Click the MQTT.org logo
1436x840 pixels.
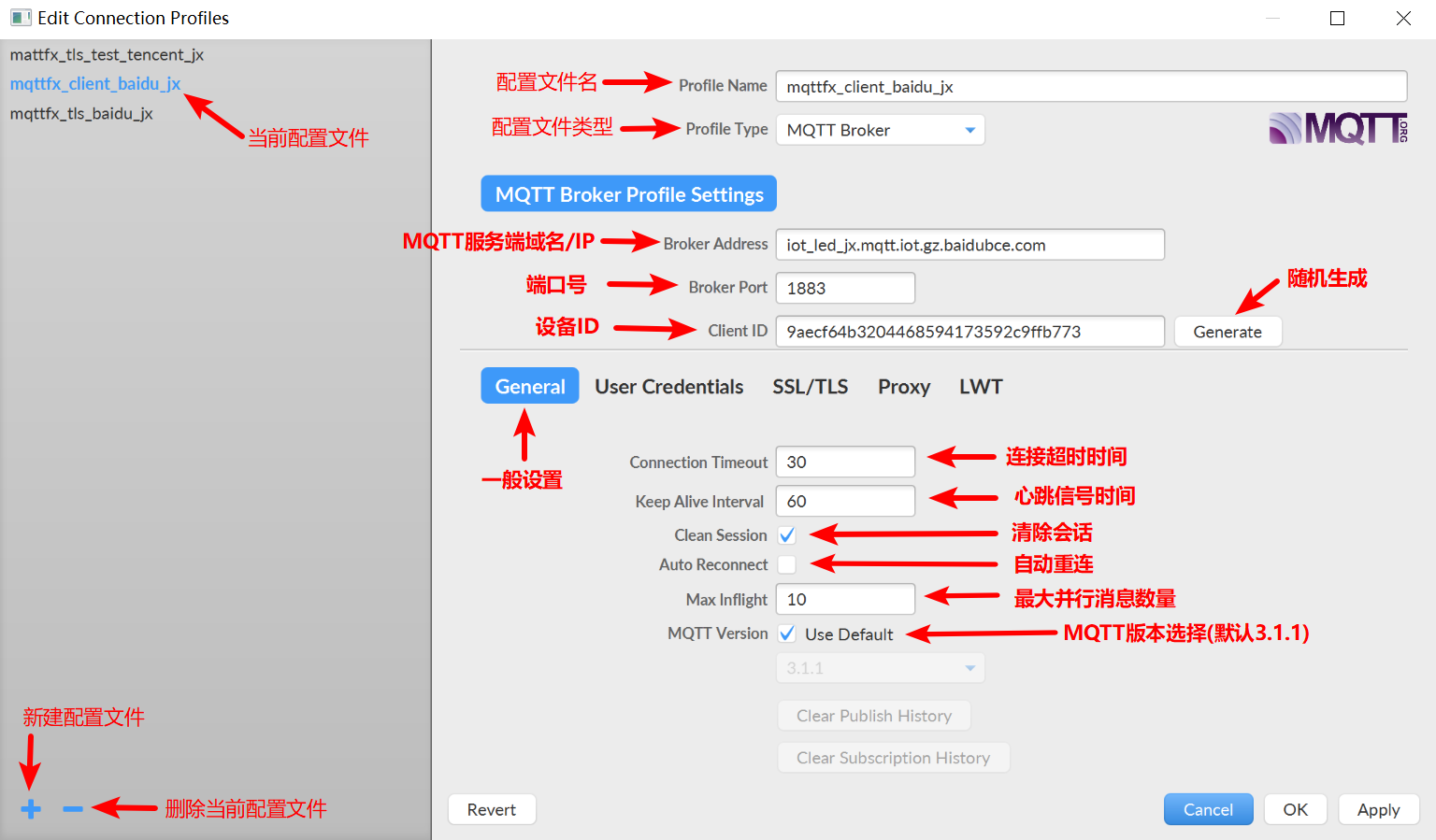click(1337, 128)
